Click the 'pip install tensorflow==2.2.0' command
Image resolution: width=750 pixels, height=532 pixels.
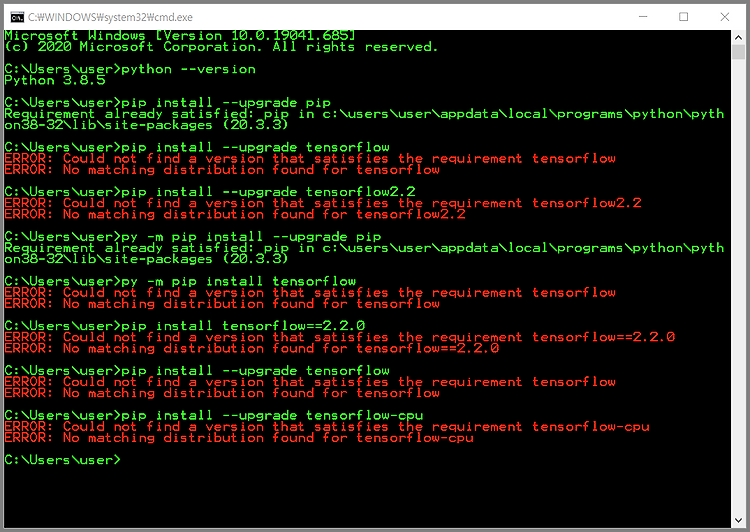point(185,326)
